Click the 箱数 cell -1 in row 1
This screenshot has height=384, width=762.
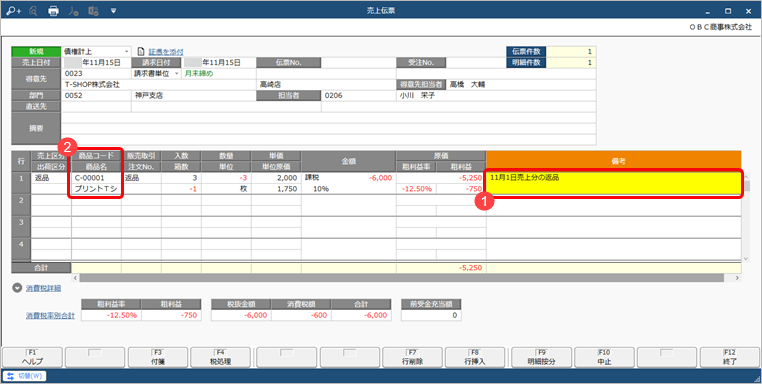click(181, 189)
